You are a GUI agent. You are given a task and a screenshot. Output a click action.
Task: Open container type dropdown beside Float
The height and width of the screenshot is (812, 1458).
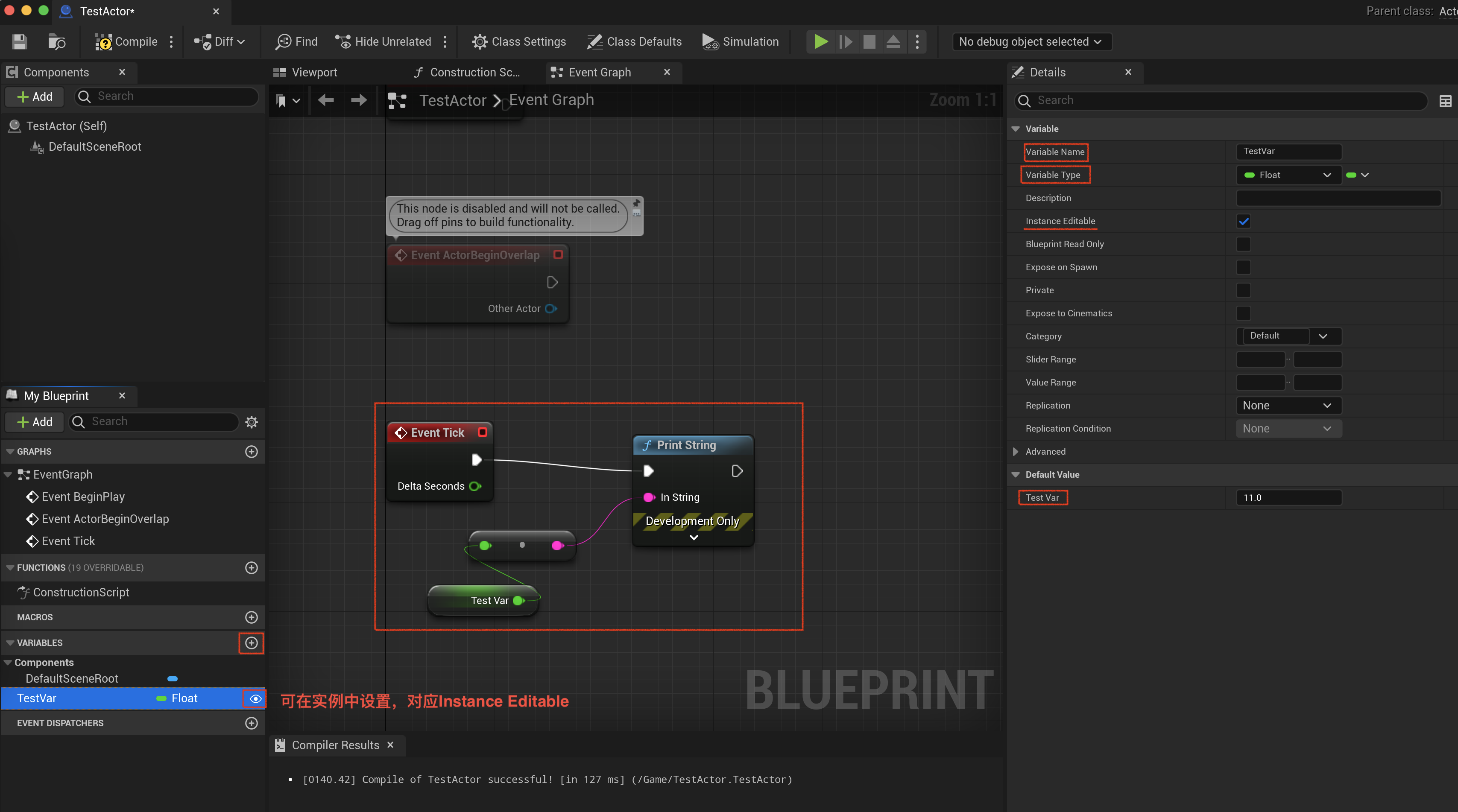click(1357, 175)
